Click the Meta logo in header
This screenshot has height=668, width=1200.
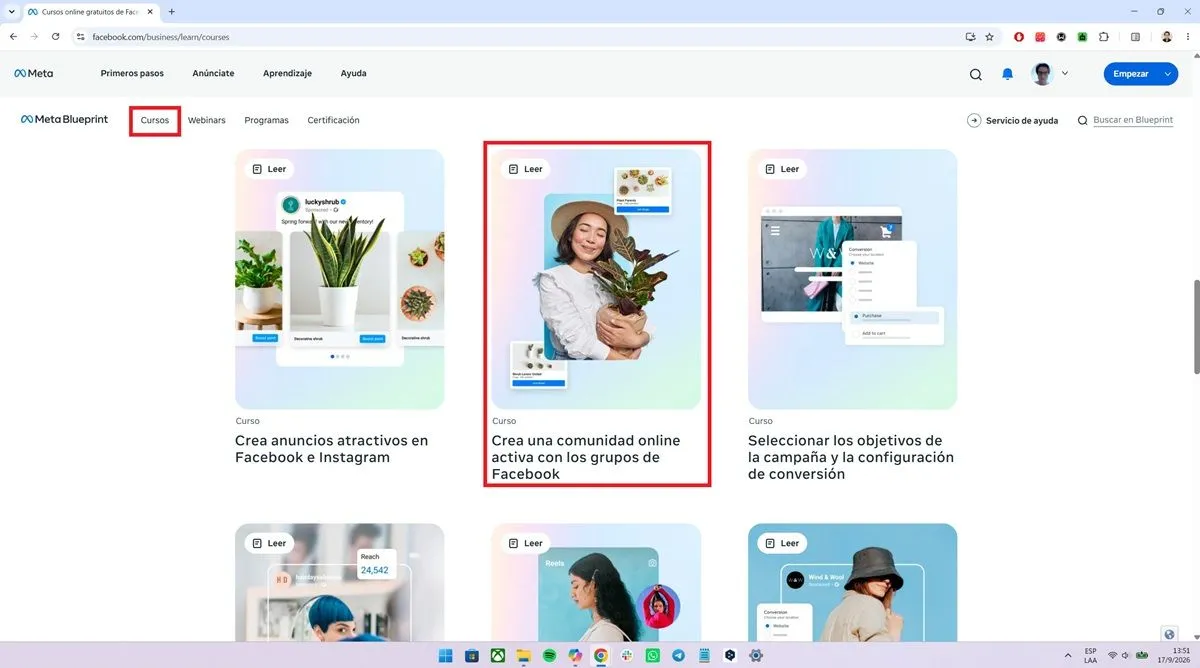[33, 73]
